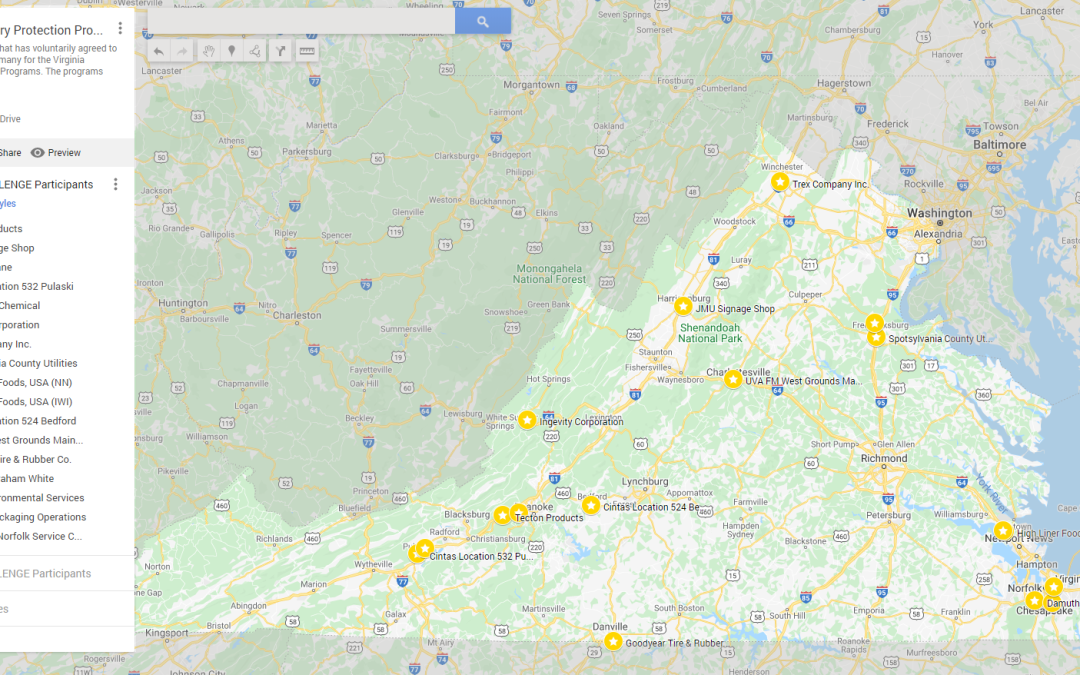
Task: Pick the Add directions tool
Action: click(x=281, y=51)
